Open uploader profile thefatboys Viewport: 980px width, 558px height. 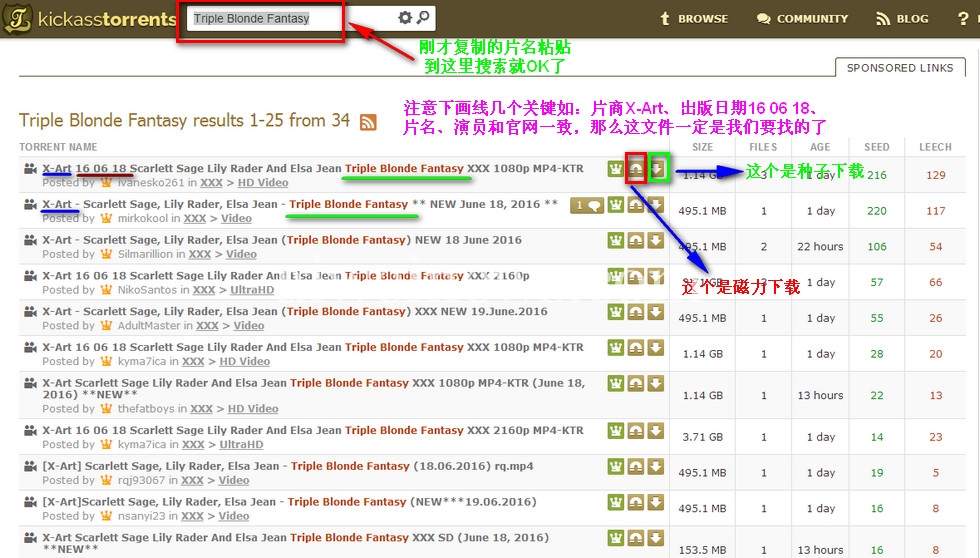point(146,408)
